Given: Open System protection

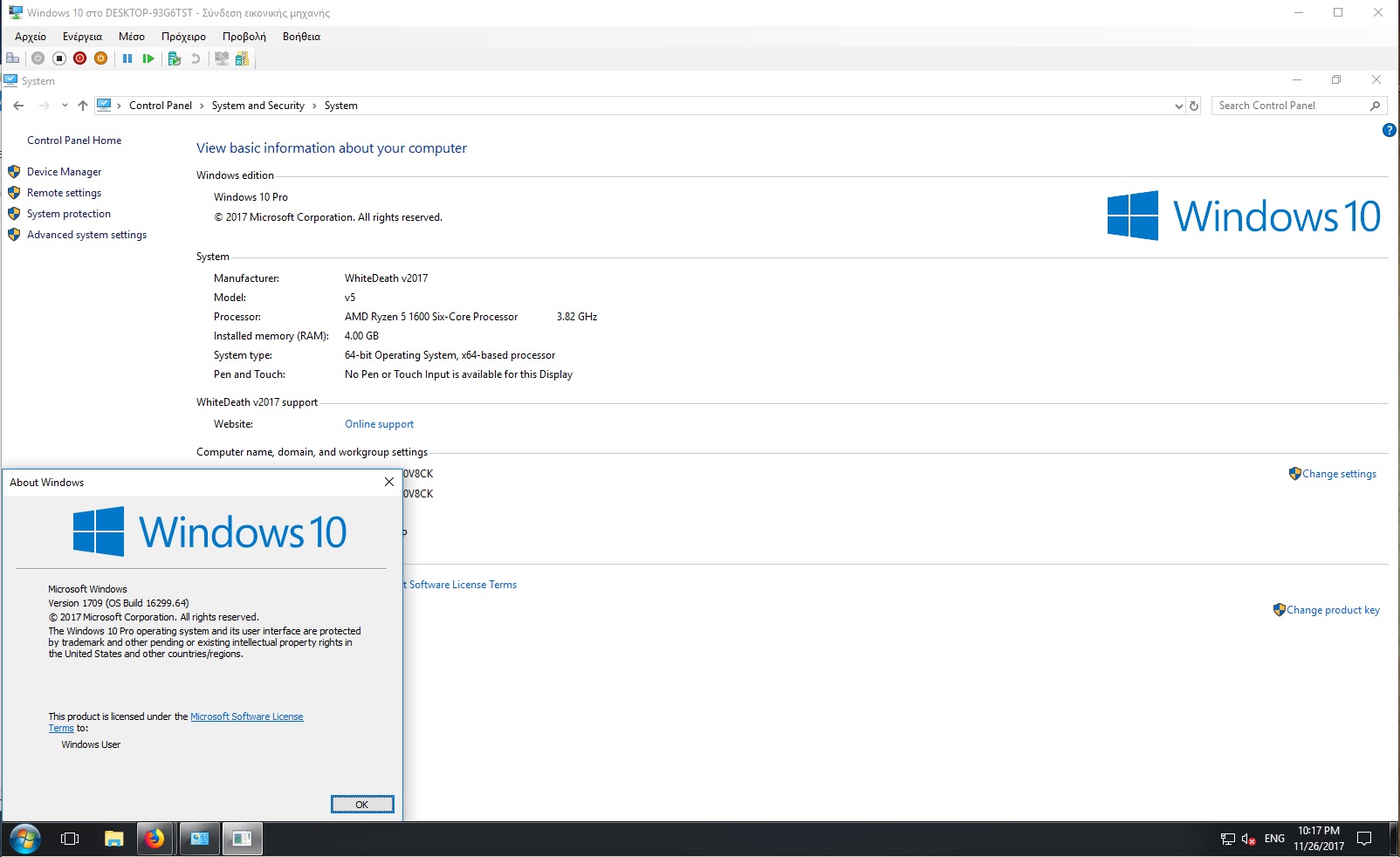Looking at the screenshot, I should pos(69,214).
